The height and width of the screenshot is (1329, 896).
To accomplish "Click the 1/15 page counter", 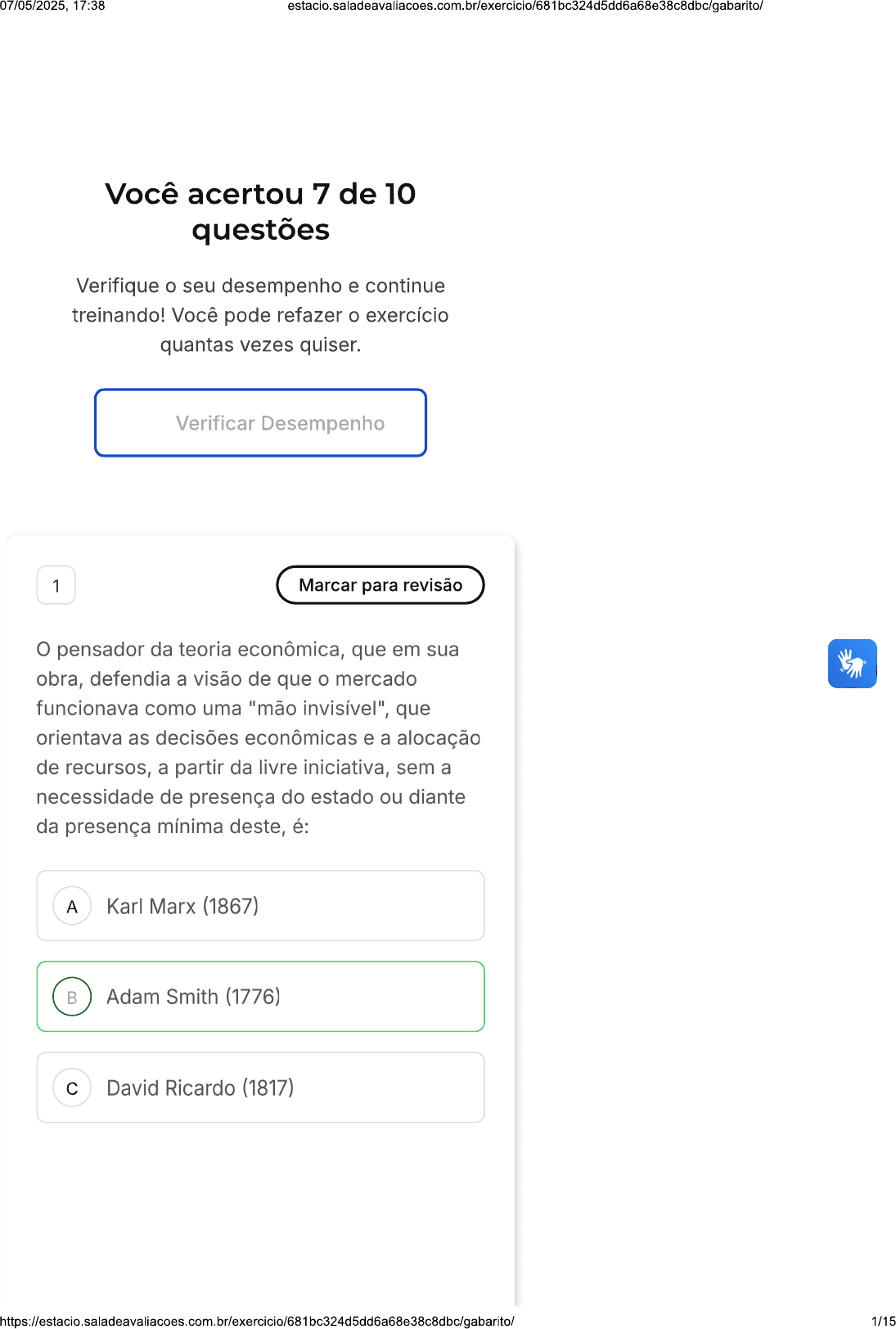I will (883, 1321).
